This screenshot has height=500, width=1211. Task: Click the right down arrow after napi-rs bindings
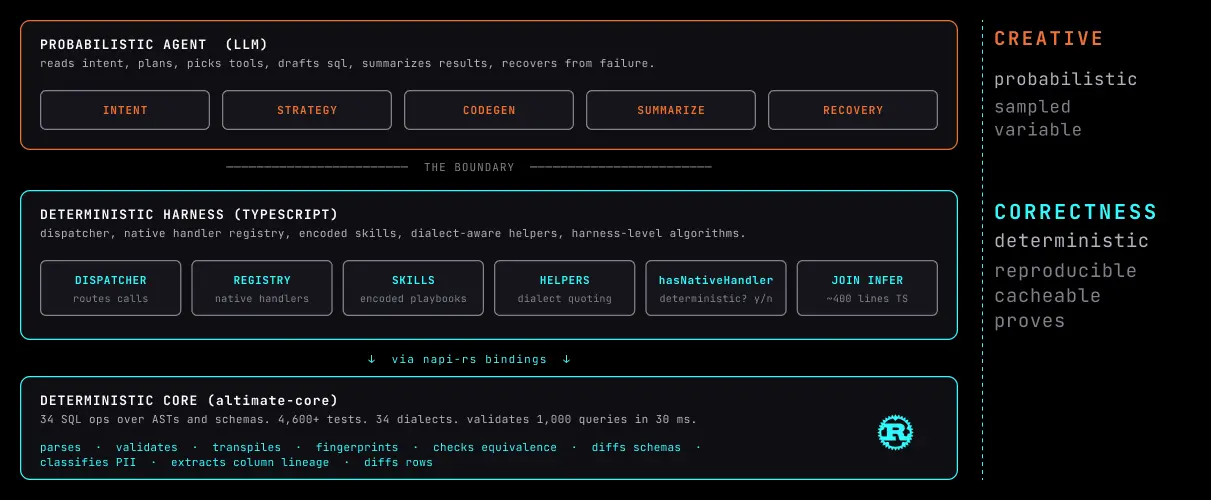[x=566, y=359]
